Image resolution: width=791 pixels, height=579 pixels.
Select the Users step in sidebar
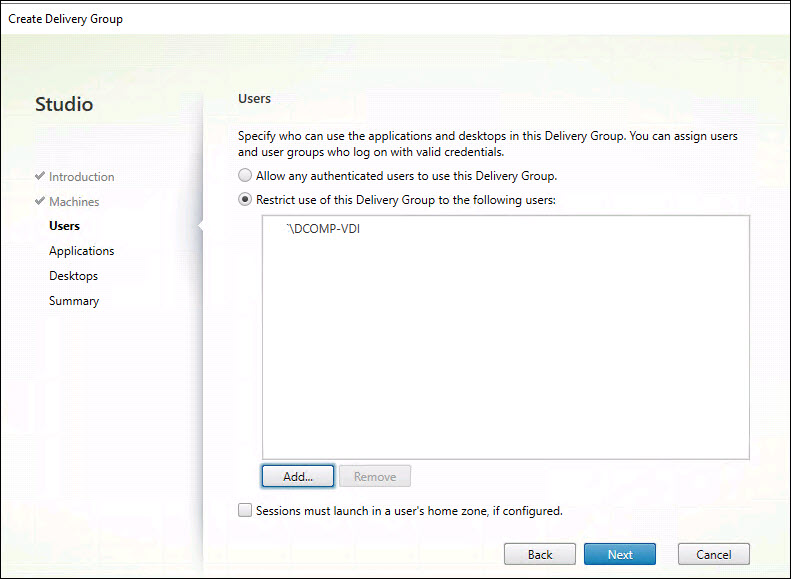click(x=64, y=226)
